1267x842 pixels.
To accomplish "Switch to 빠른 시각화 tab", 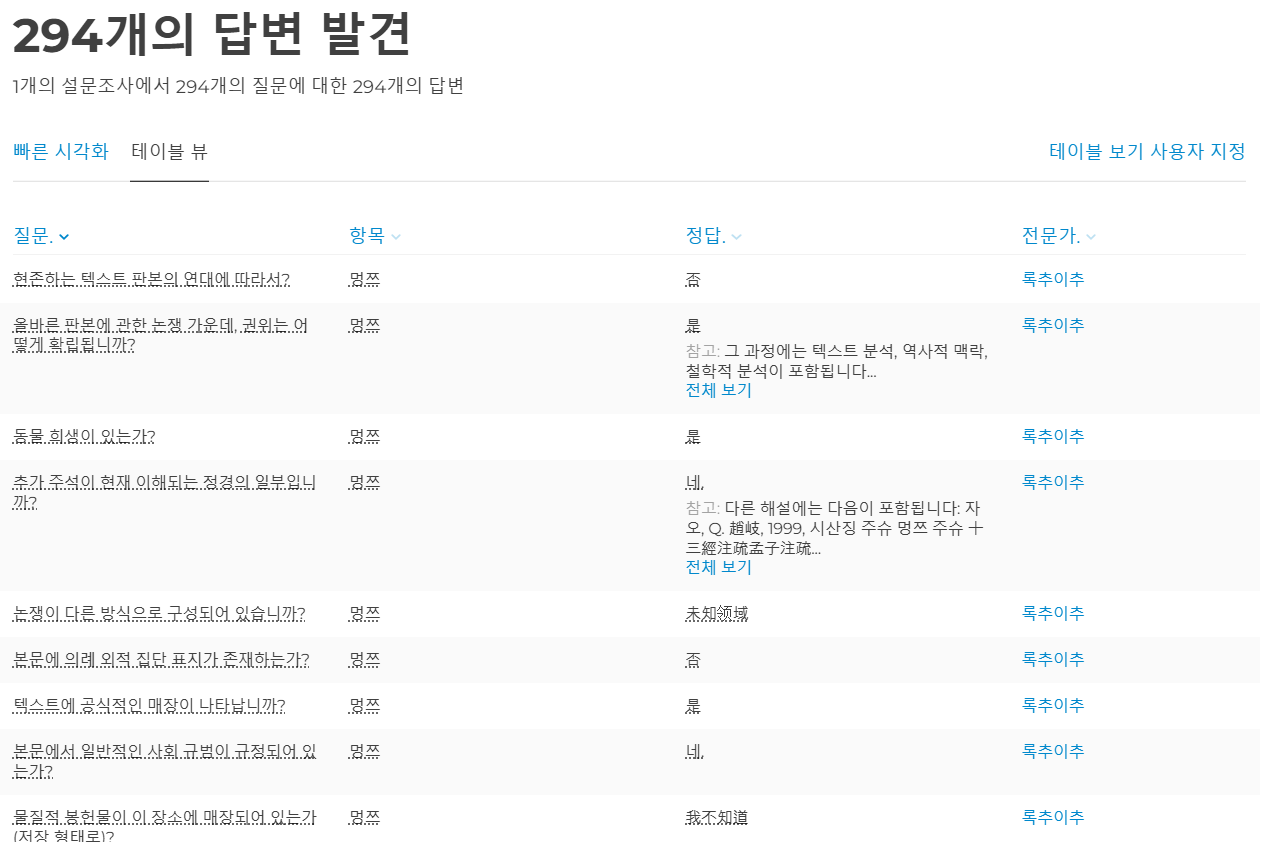I will (x=61, y=152).
